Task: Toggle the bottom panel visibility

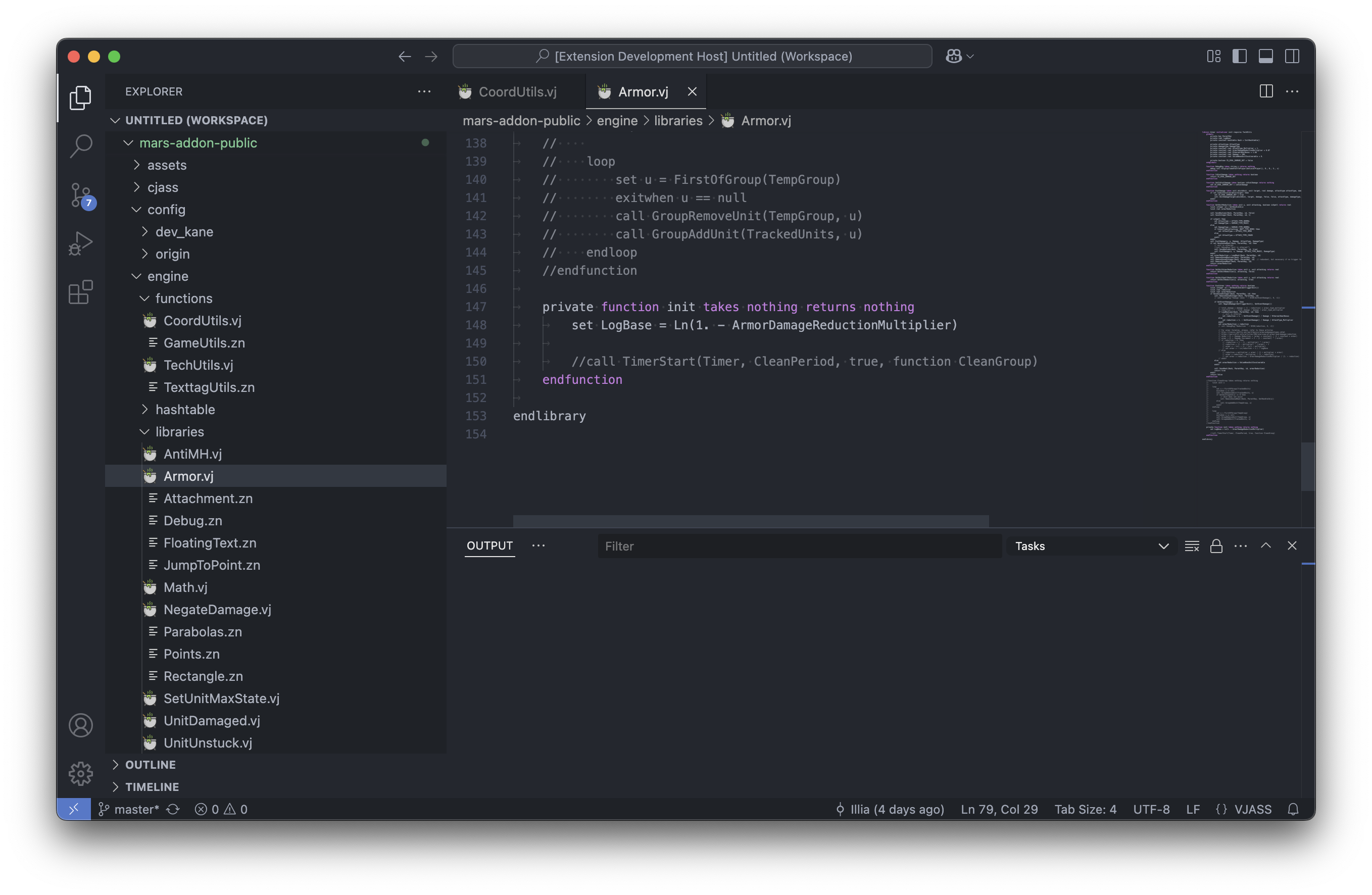Action: click(x=1265, y=57)
